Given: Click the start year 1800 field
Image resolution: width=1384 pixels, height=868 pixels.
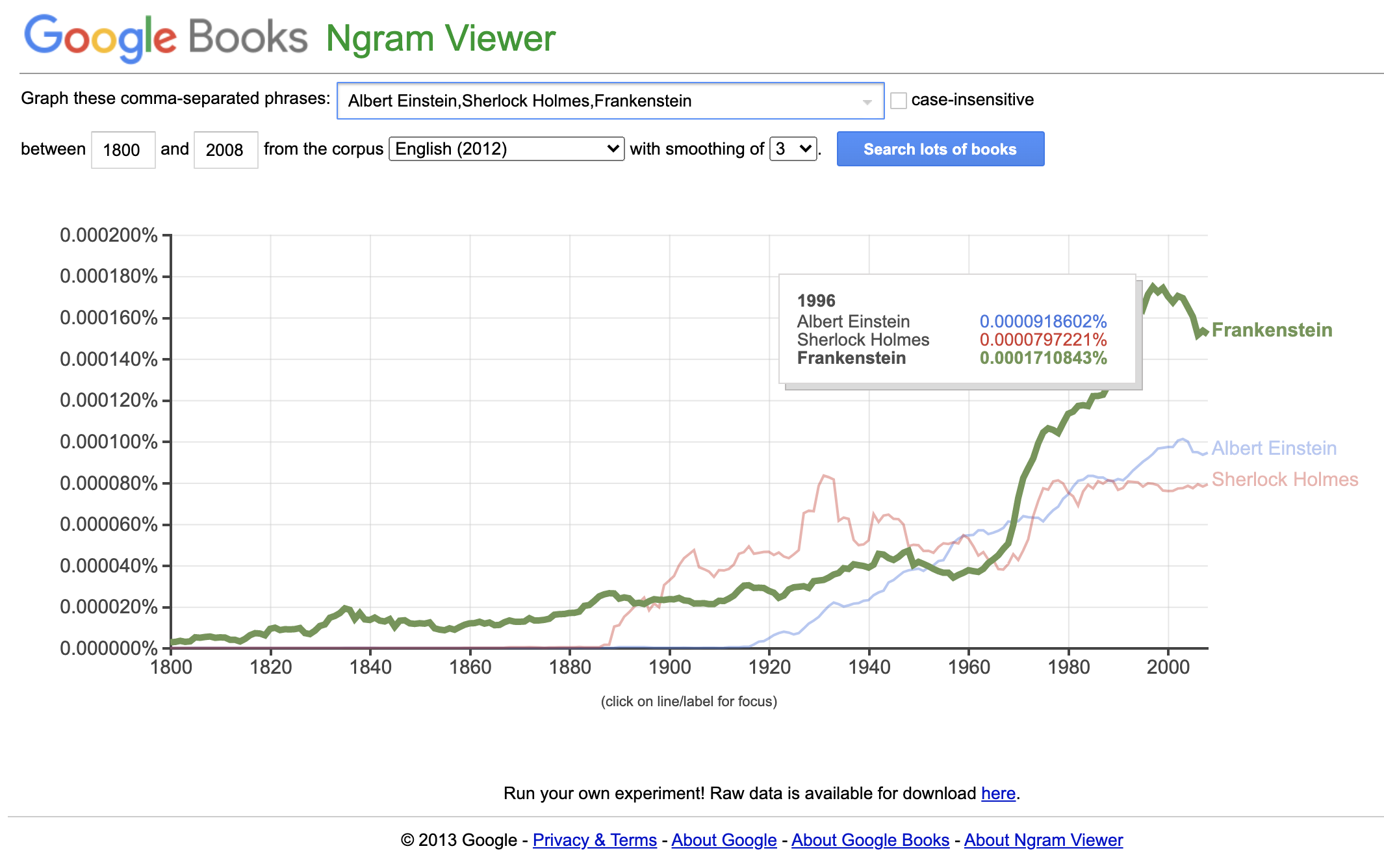Looking at the screenshot, I should [123, 150].
